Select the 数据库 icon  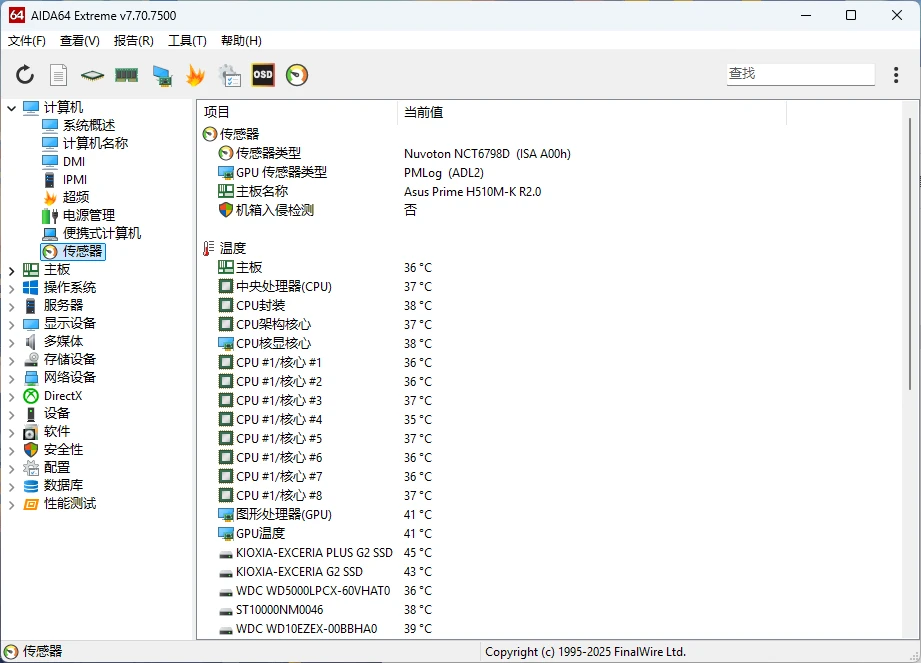coord(31,486)
